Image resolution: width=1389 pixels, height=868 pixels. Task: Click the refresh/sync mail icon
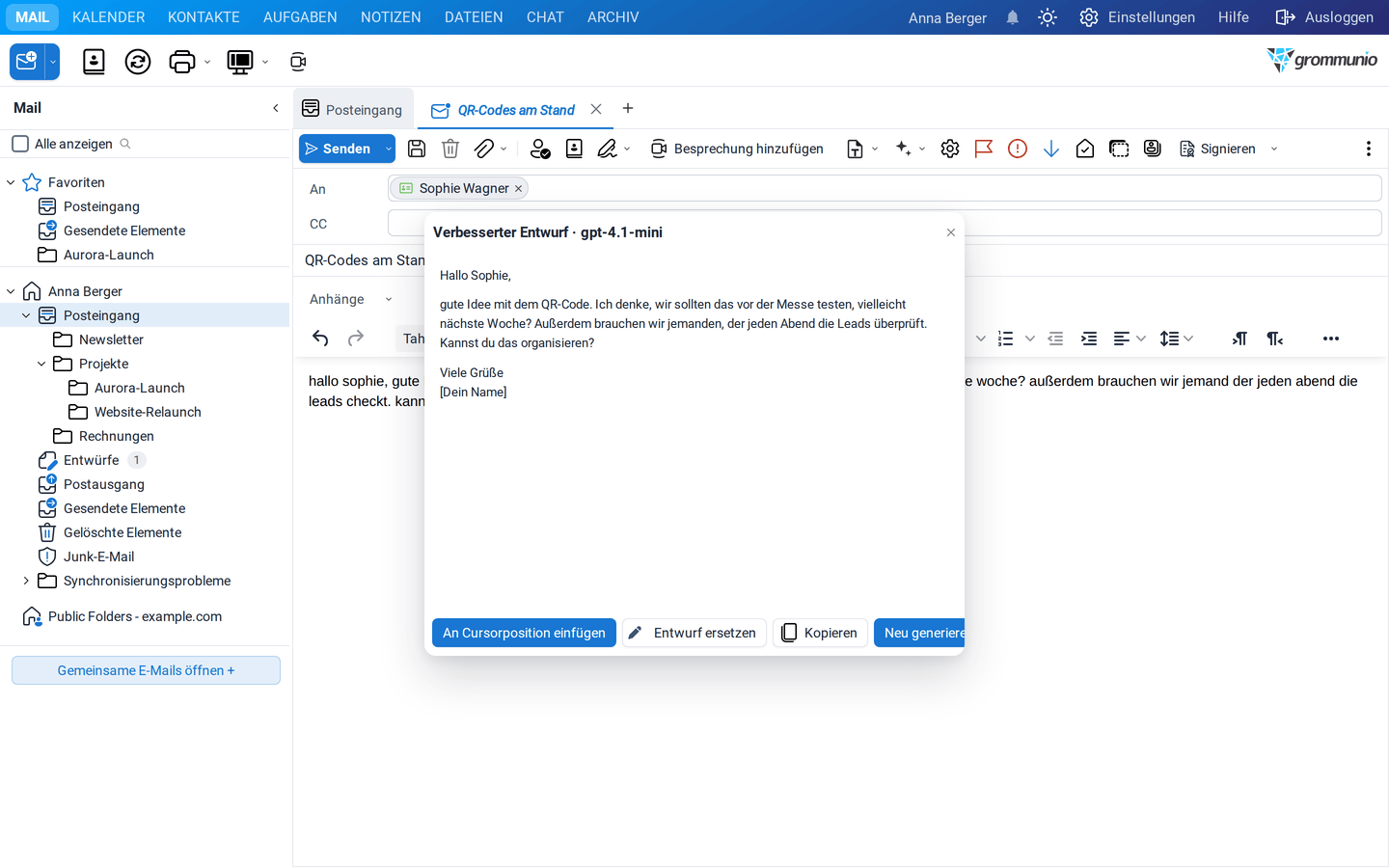[138, 62]
